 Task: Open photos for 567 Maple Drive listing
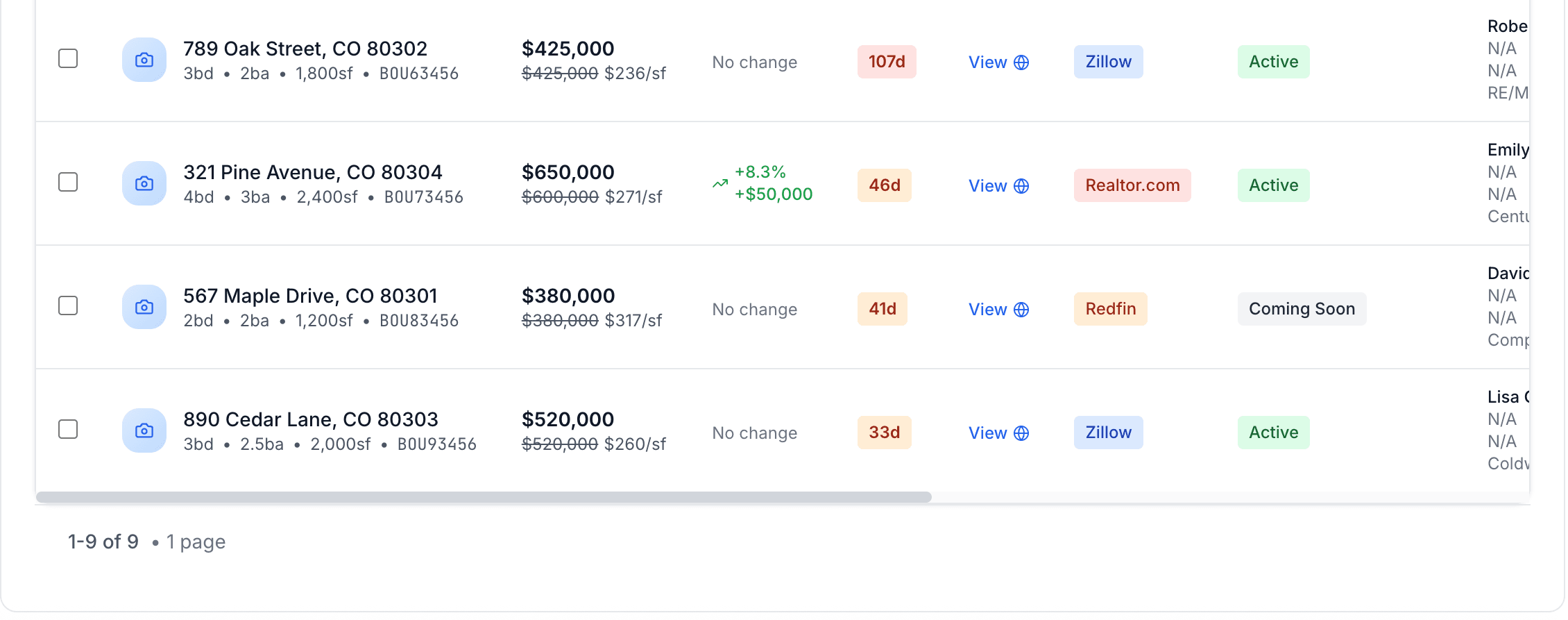click(x=144, y=307)
